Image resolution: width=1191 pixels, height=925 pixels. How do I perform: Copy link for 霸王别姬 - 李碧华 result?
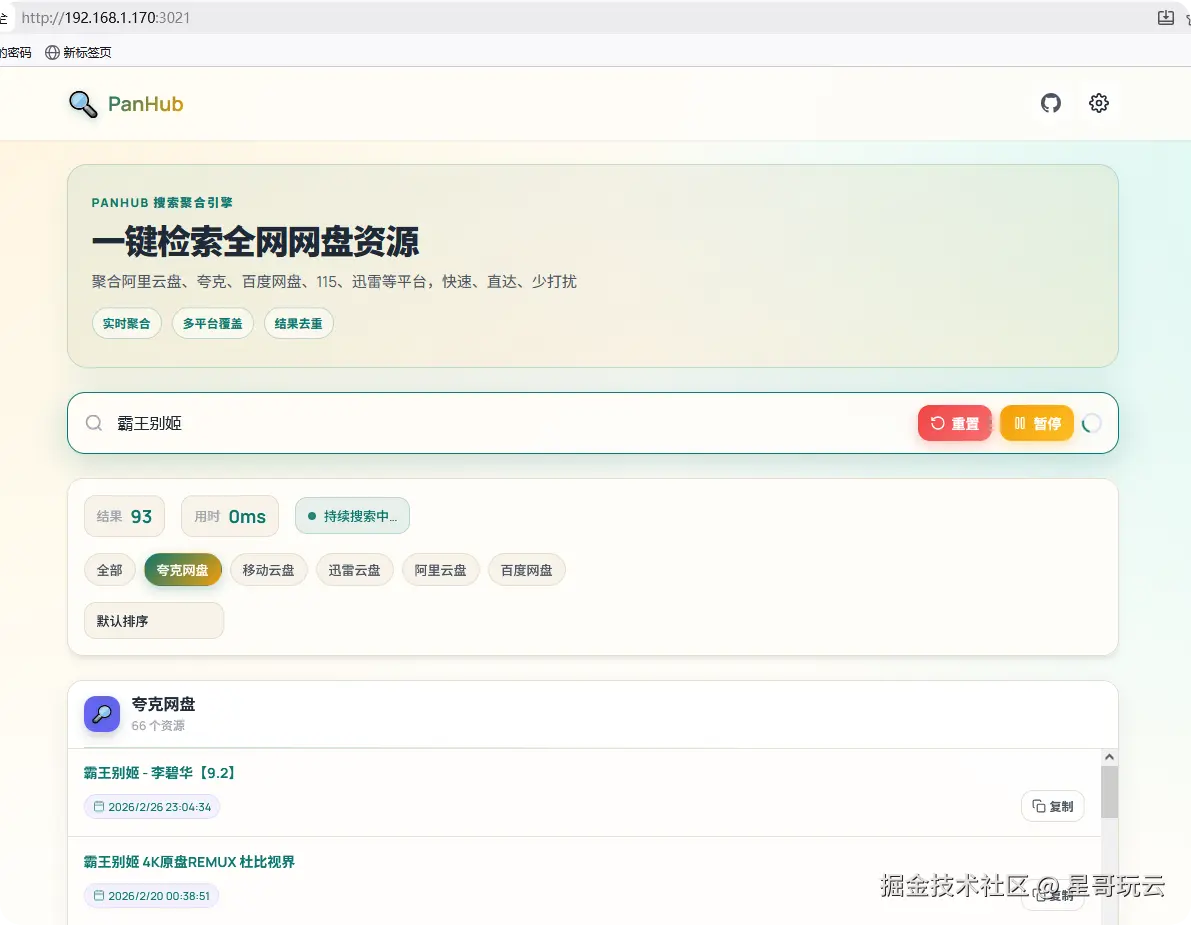tap(1053, 807)
